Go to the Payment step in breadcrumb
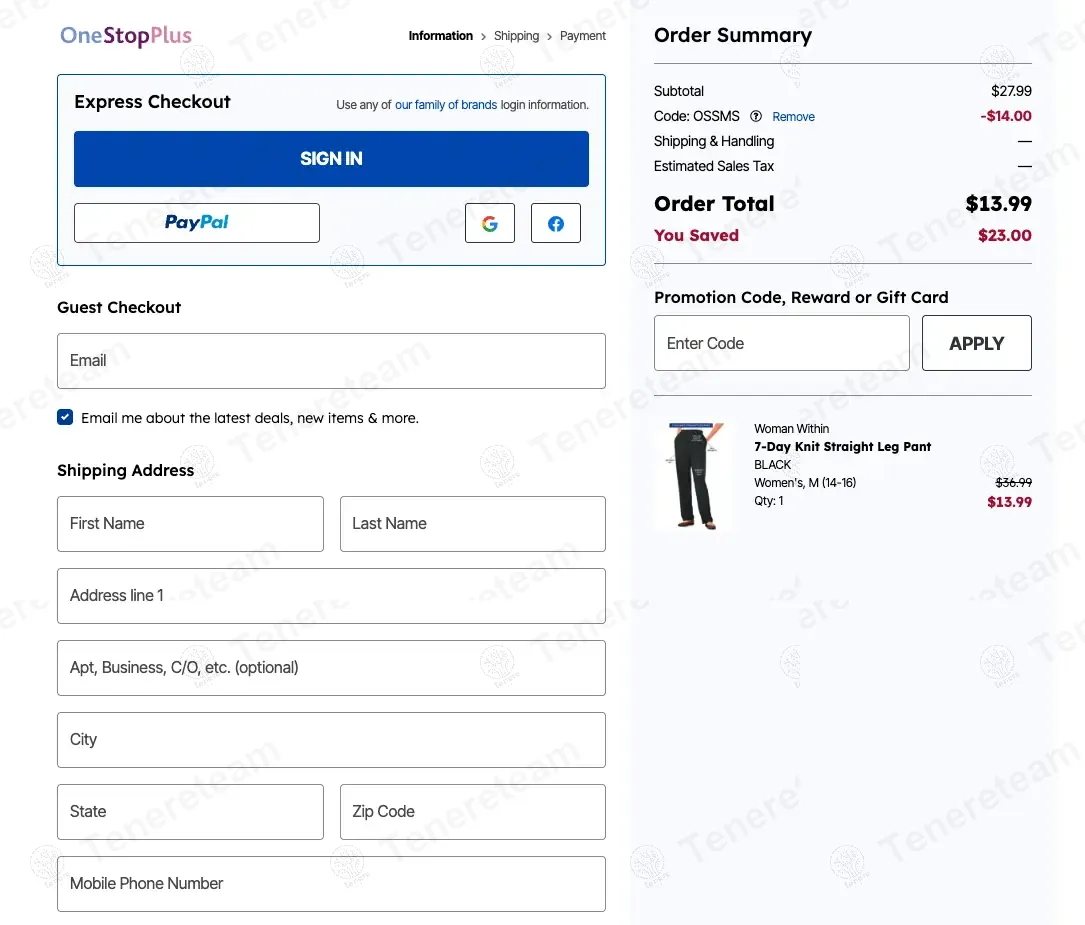This screenshot has width=1085, height=925. click(583, 36)
